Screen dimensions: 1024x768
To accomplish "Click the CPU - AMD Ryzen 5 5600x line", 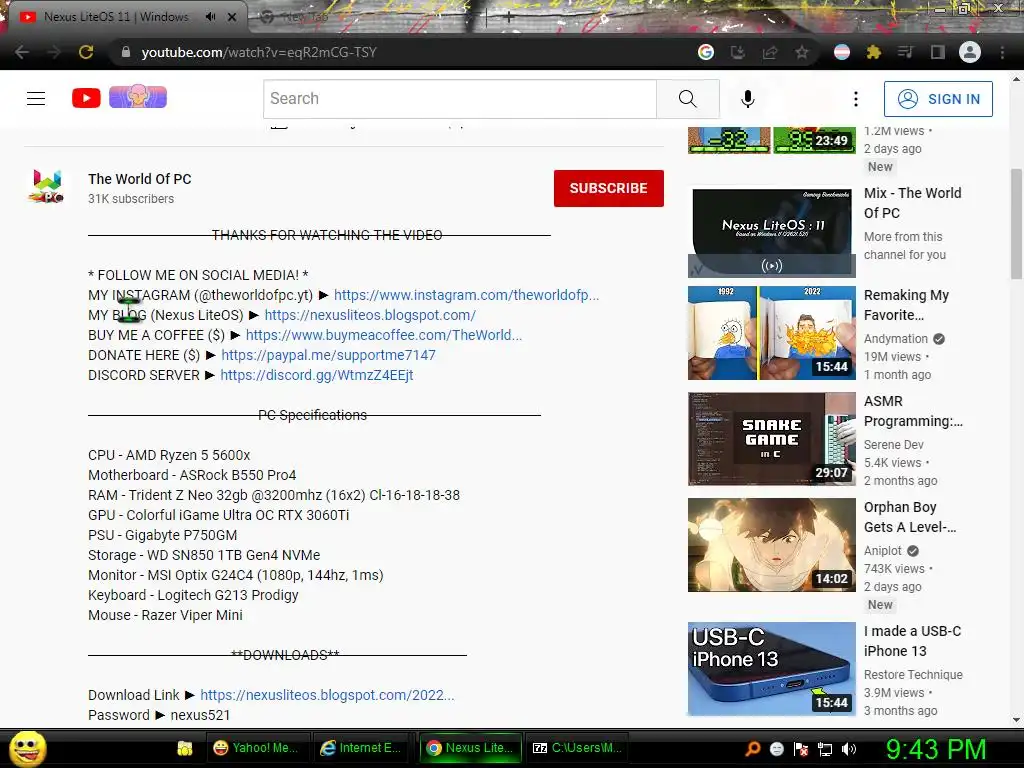I will (x=169, y=455).
